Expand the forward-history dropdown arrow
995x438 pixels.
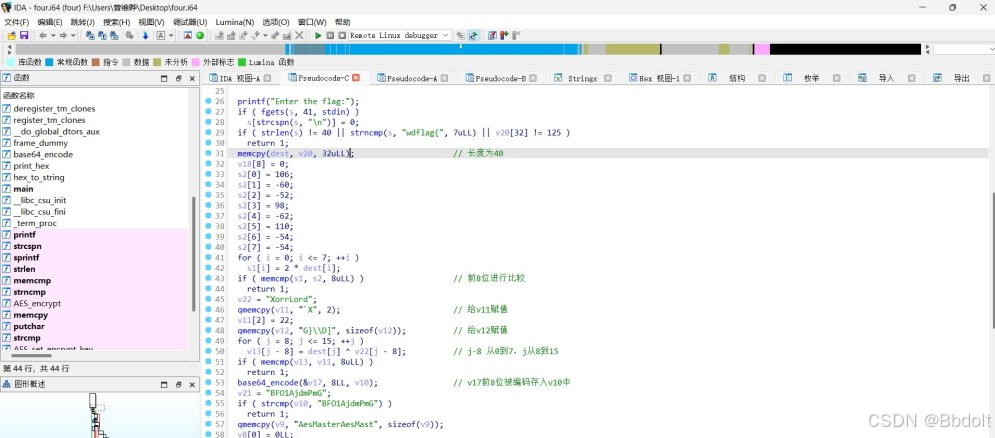pos(73,36)
